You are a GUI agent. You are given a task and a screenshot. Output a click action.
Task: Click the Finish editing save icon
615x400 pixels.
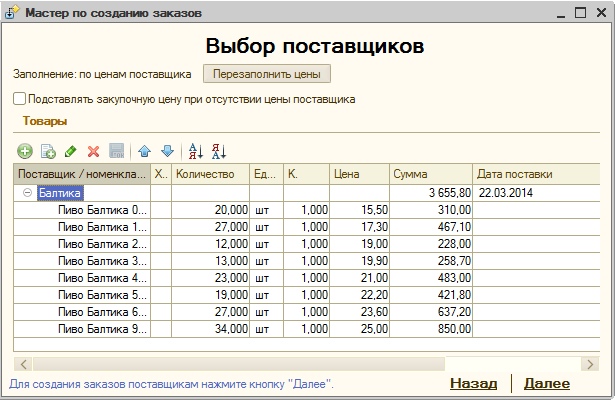tap(116, 151)
